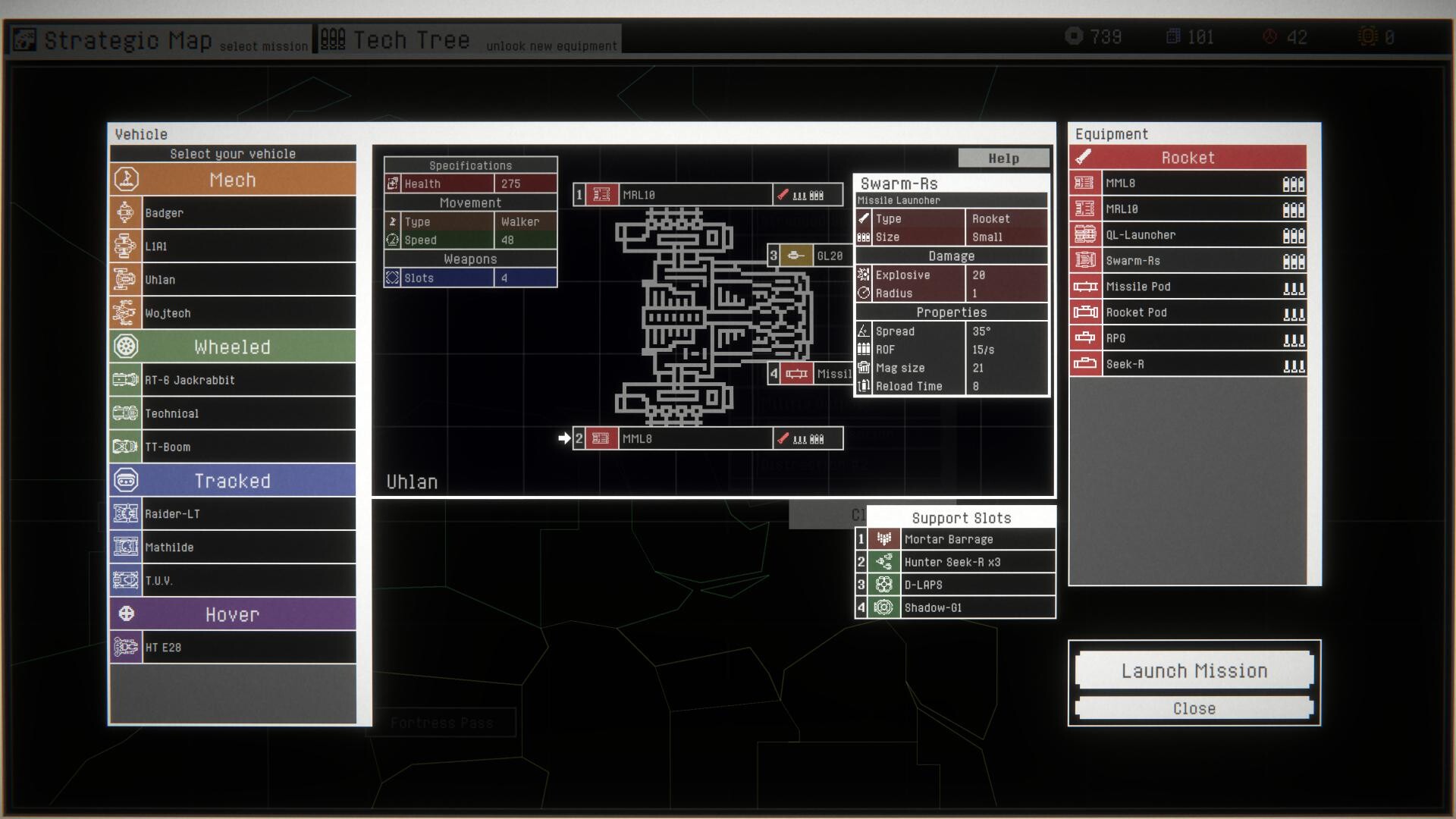This screenshot has height=819, width=1456.
Task: Click the Tracked category tank icon
Action: 127,480
